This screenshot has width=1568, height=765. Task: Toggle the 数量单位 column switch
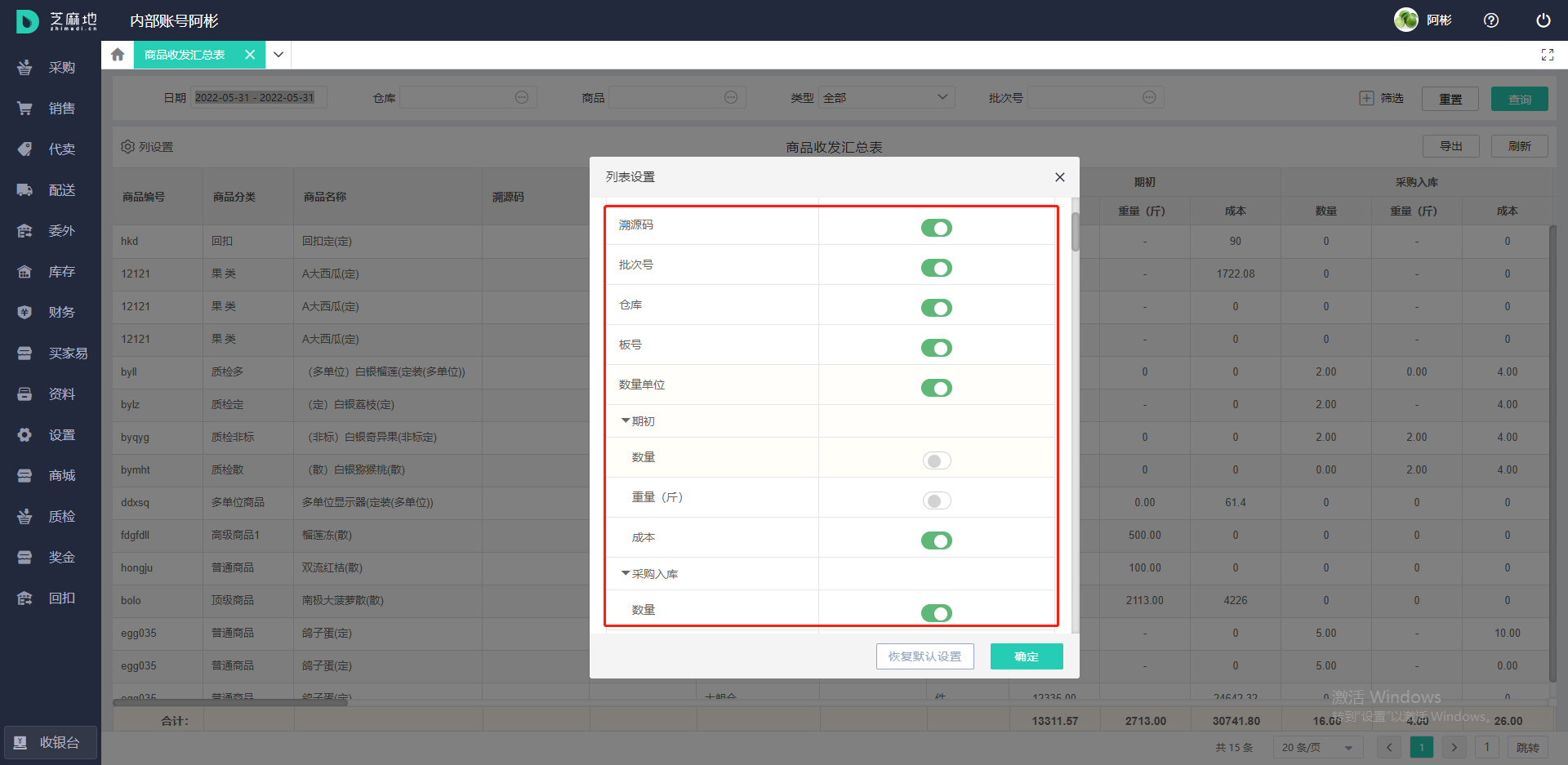937,388
